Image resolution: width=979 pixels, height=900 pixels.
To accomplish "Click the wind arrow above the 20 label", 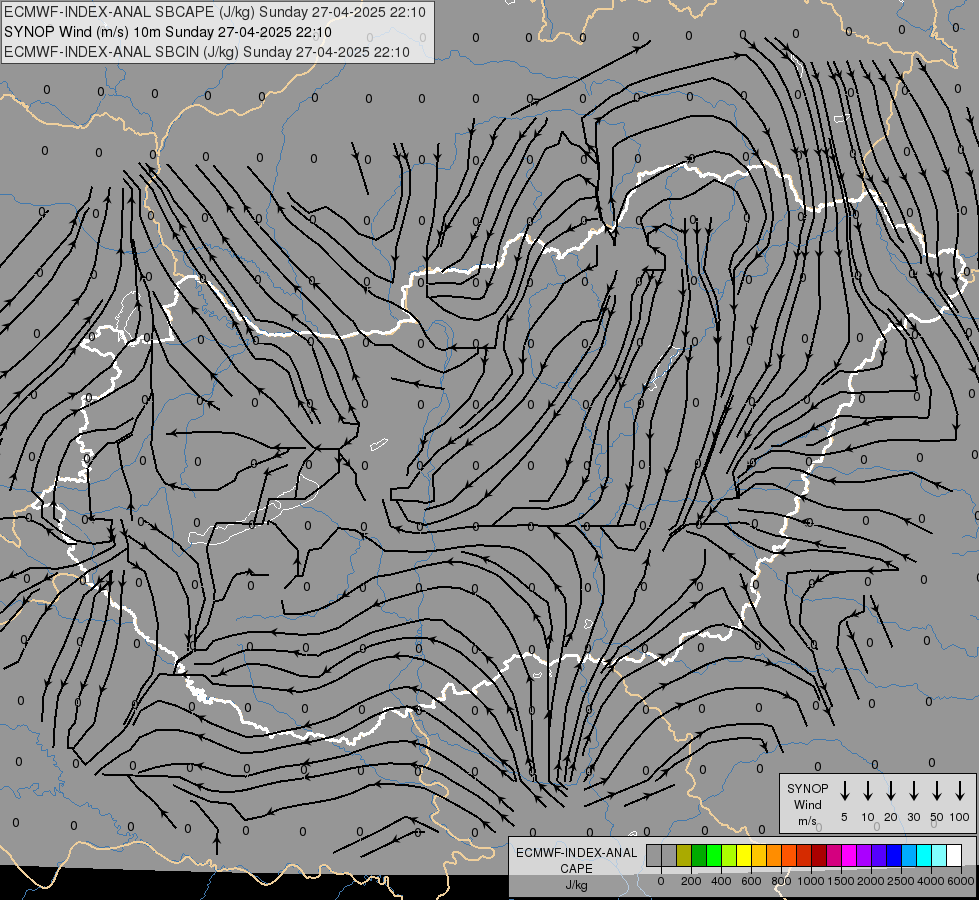I will click(x=891, y=790).
